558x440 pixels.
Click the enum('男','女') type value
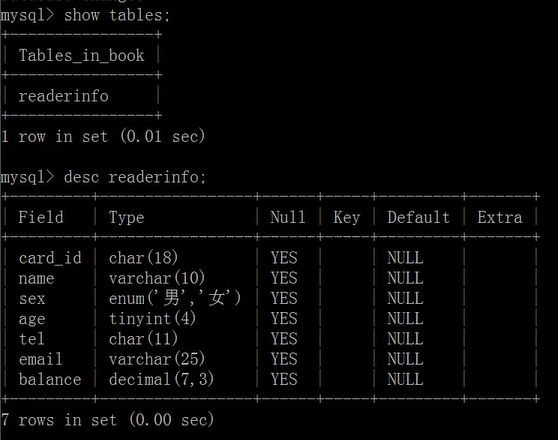(x=175, y=298)
